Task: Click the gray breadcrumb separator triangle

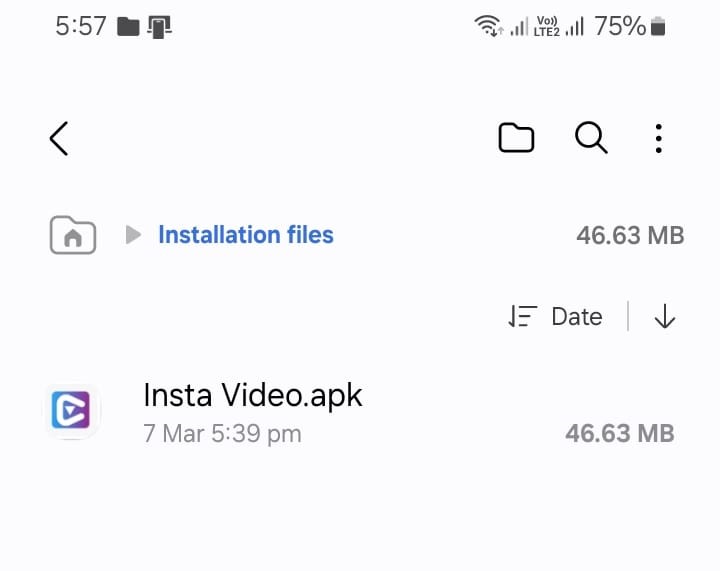Action: (x=133, y=235)
